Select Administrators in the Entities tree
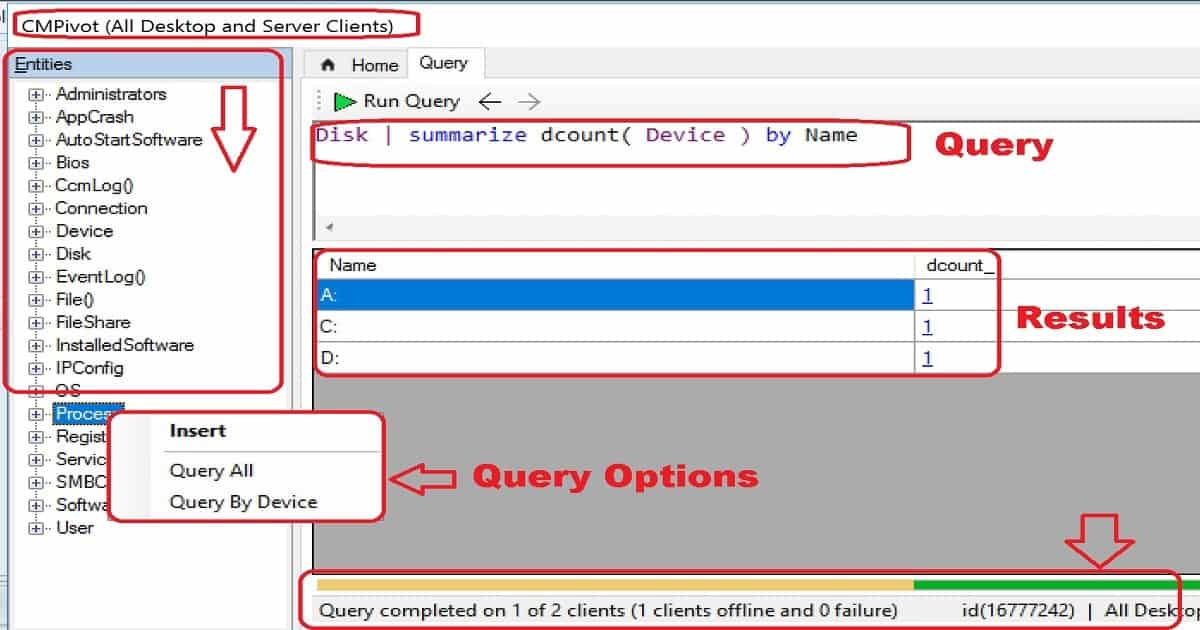This screenshot has width=1200, height=630. [111, 94]
